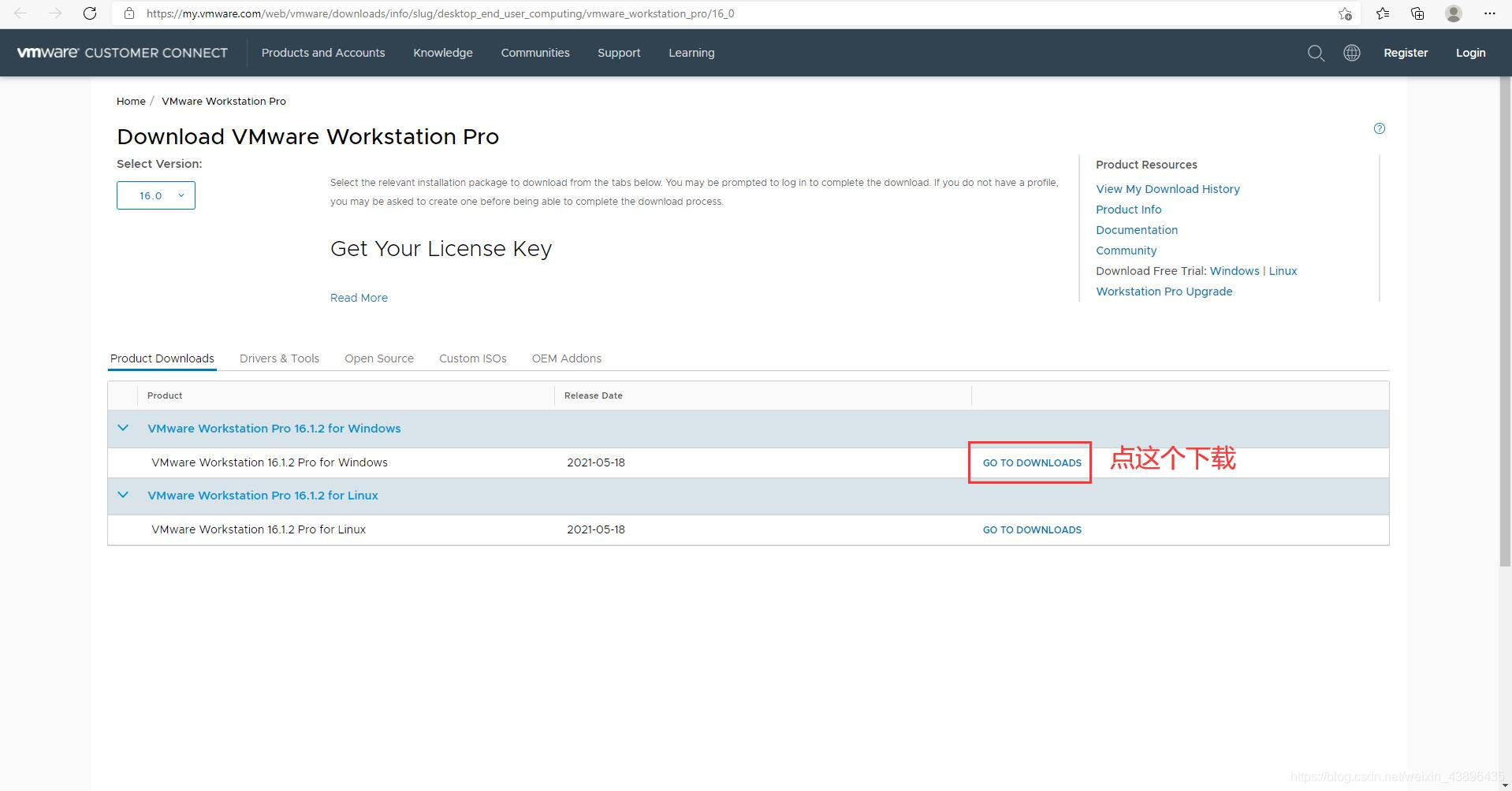Image resolution: width=1512 pixels, height=791 pixels.
Task: Click the browser back arrow
Action: point(20,13)
